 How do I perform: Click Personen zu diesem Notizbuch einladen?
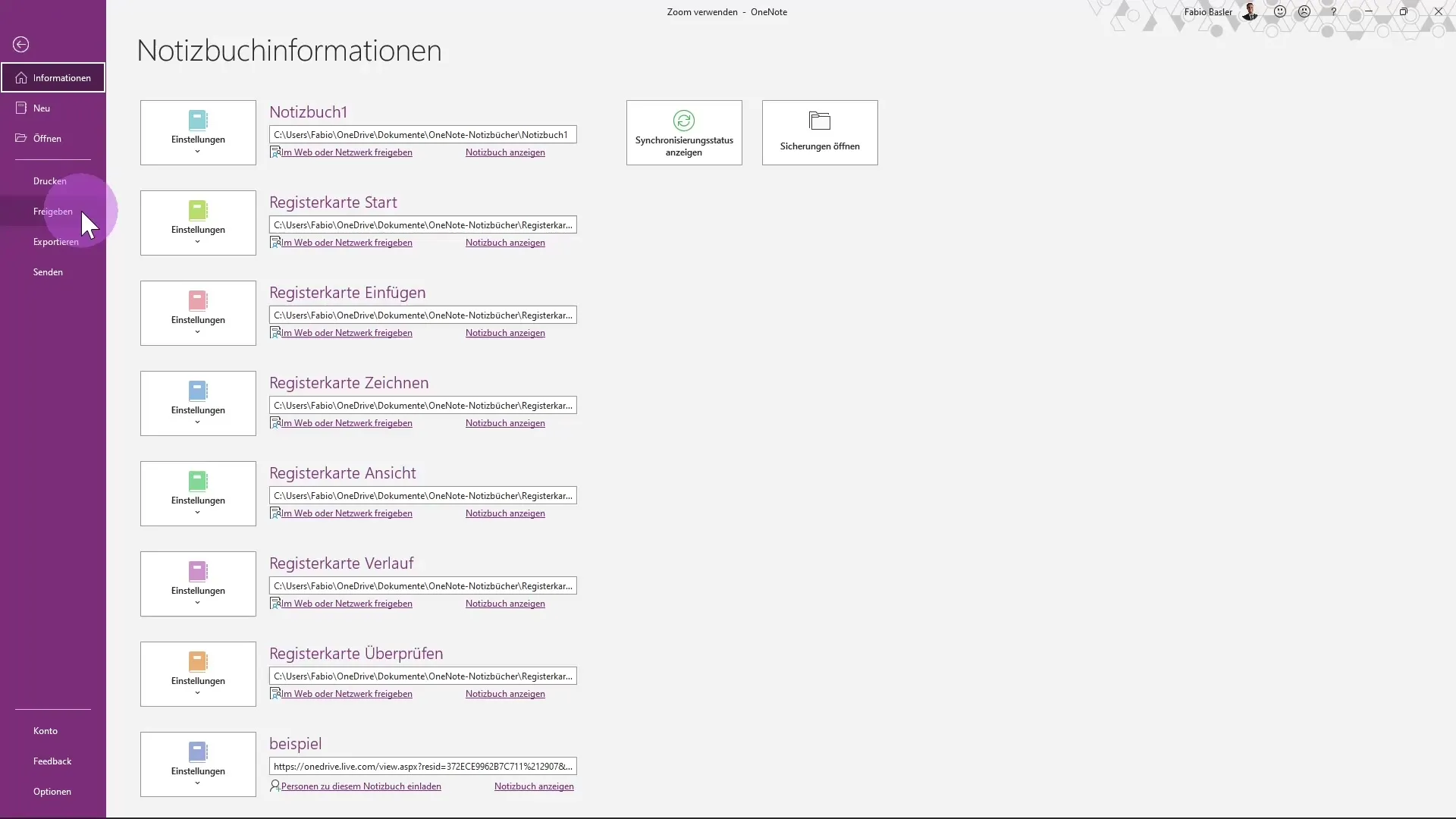click(361, 786)
